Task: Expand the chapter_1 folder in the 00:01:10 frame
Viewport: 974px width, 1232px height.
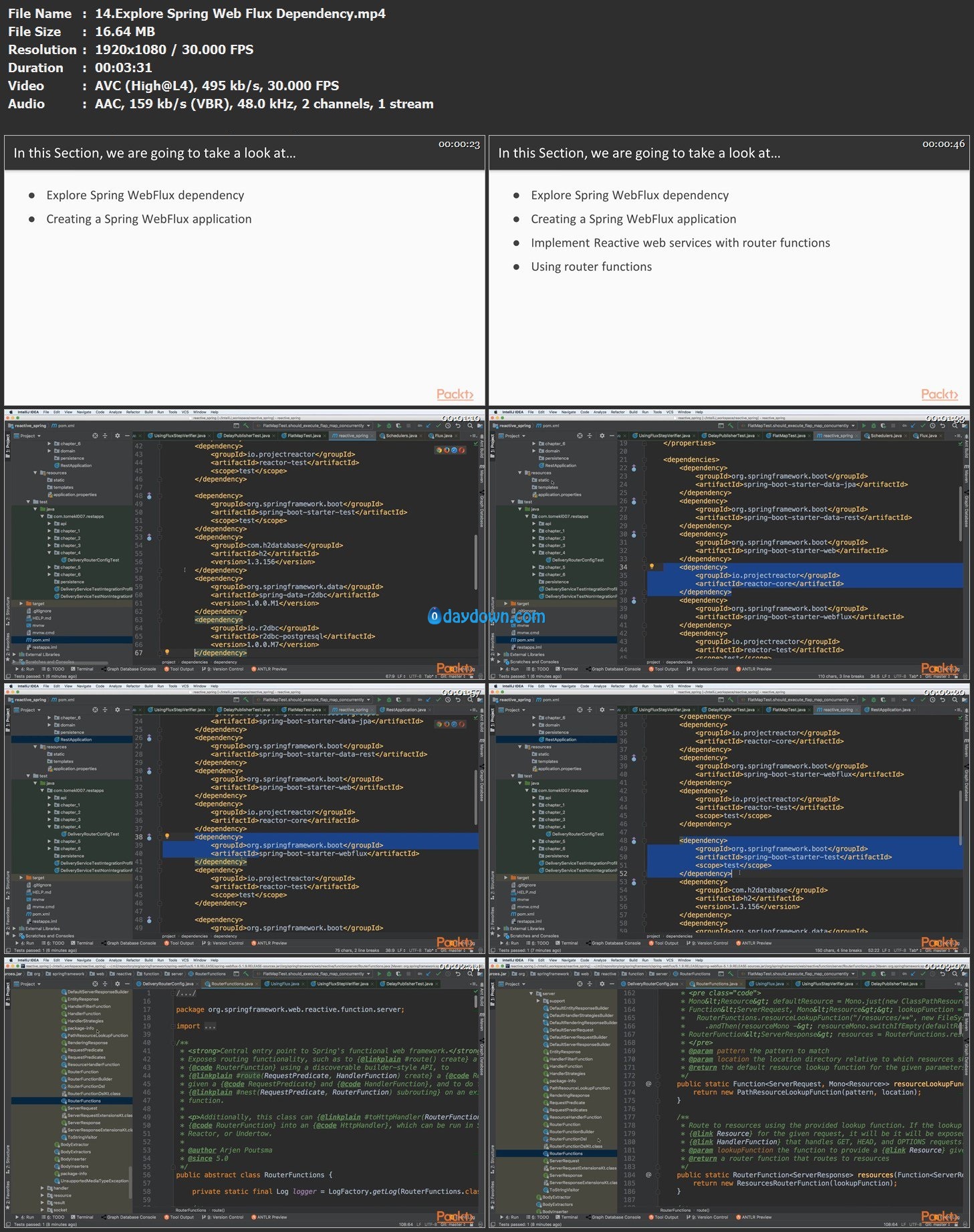Action: 49,531
